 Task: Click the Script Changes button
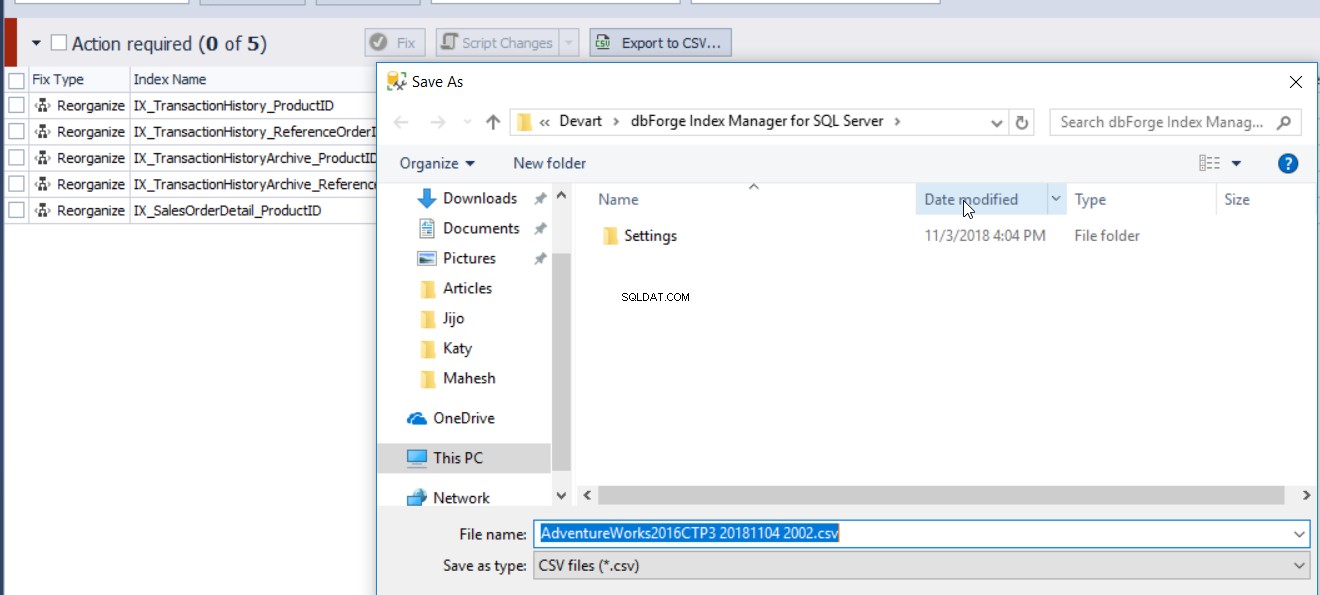[496, 43]
